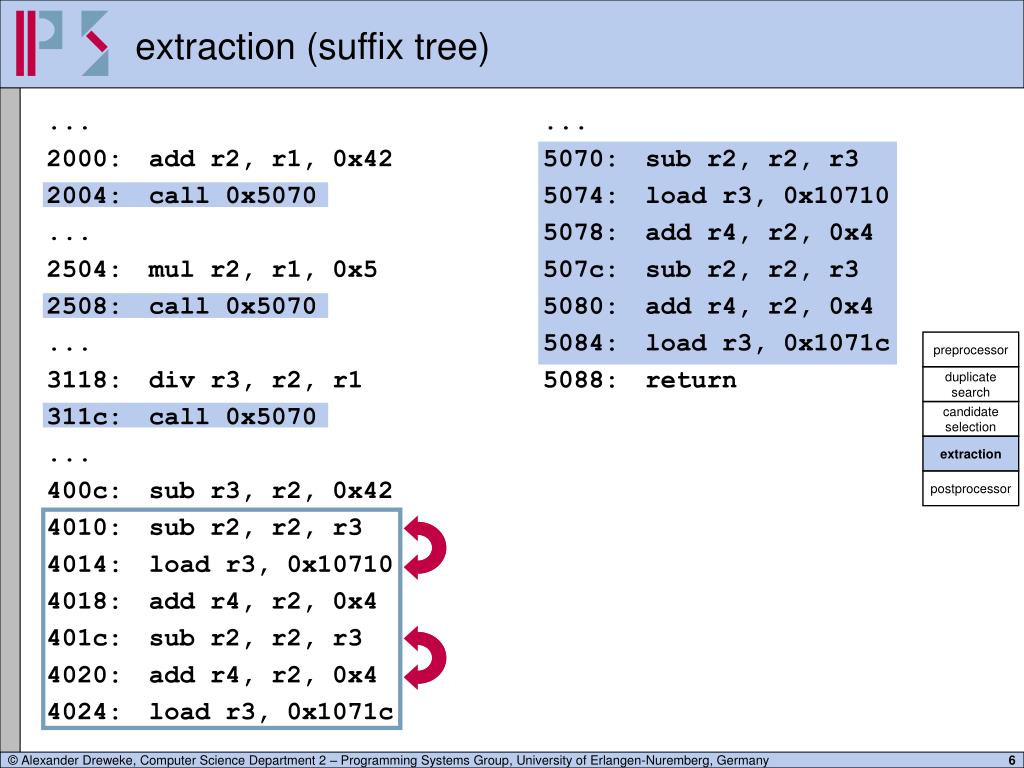Click line '5084: load r3, 0x1071c'
The height and width of the screenshot is (768, 1024).
[716, 343]
